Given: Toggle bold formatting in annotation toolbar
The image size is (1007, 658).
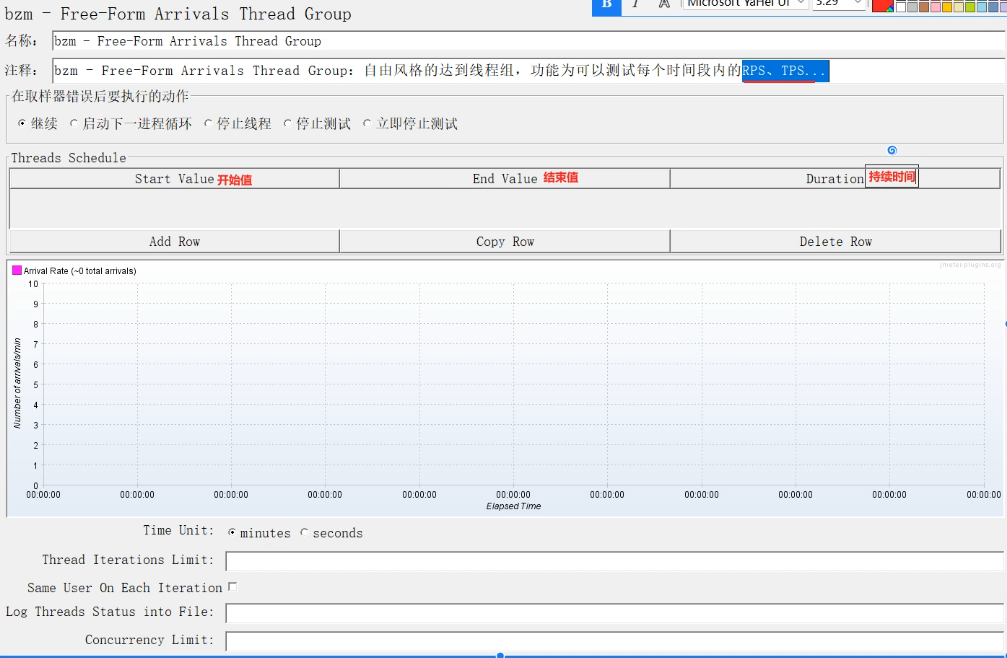Looking at the screenshot, I should 605,4.
